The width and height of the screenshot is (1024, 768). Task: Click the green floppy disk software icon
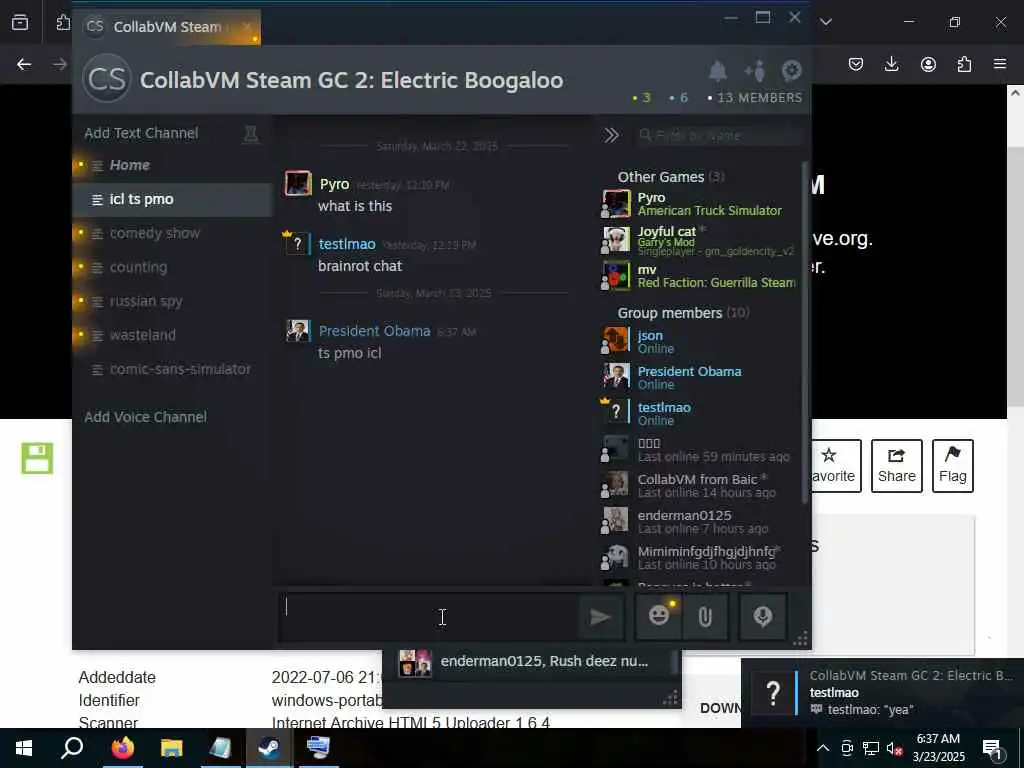(x=37, y=458)
